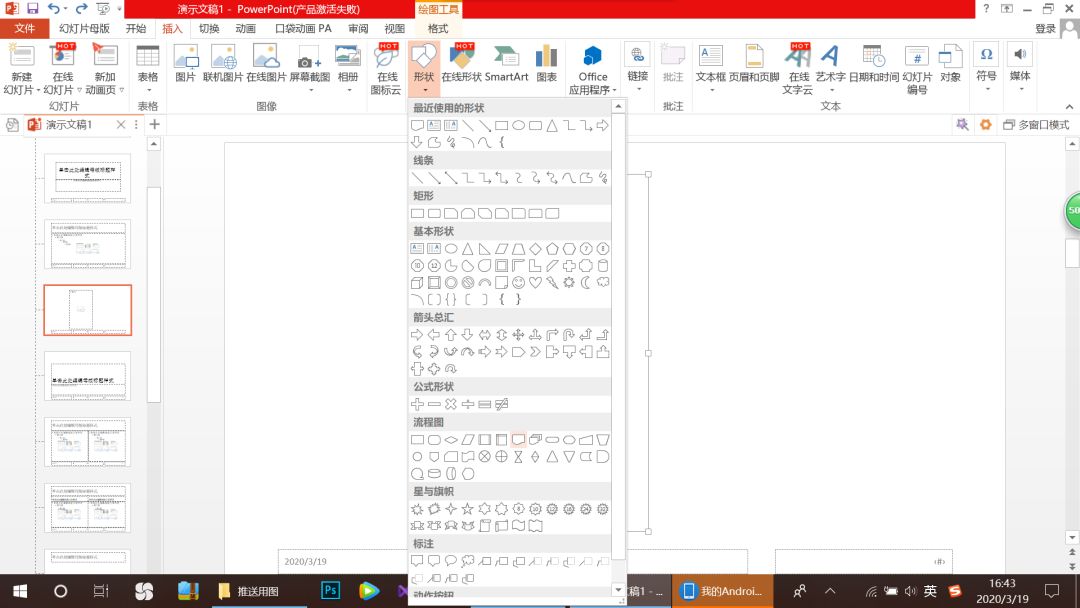Image resolution: width=1080 pixels, height=608 pixels.
Task: Switch to the 切换 transitions tab
Action: 209,29
